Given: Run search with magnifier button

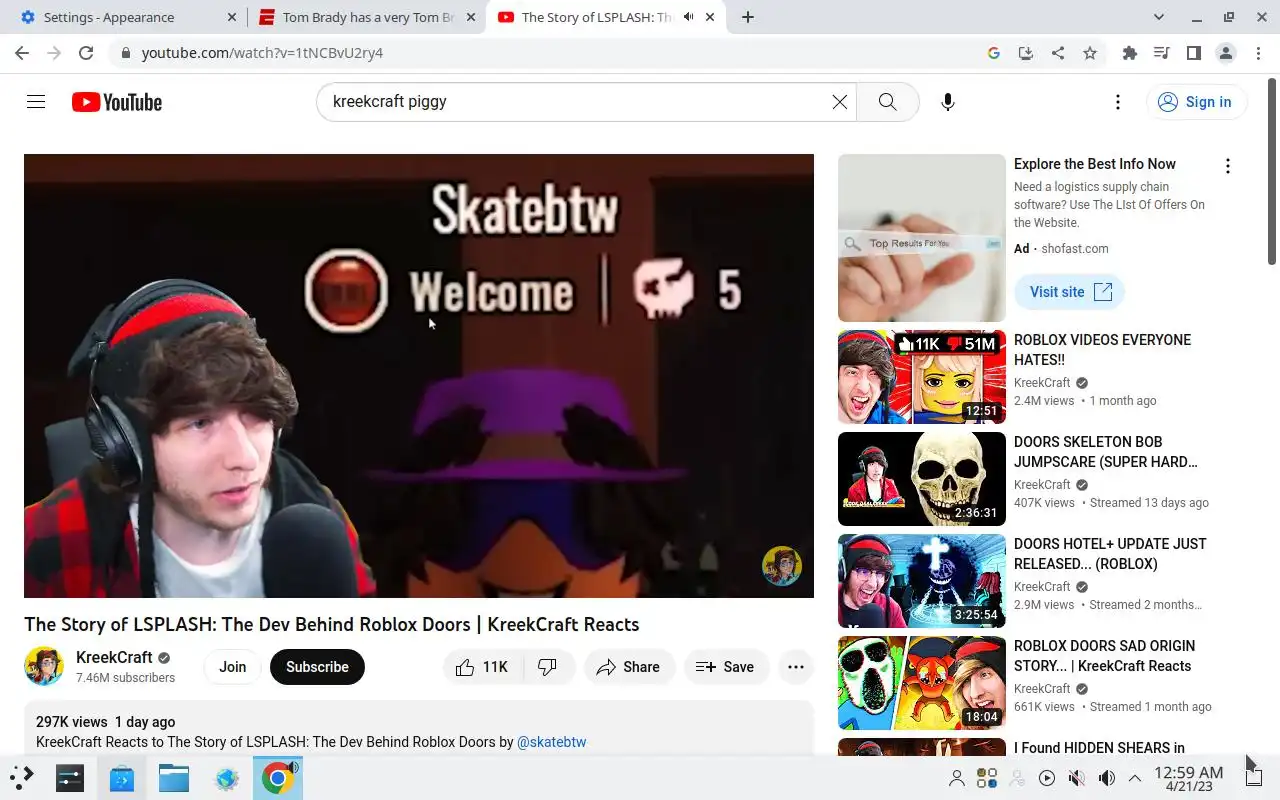Looking at the screenshot, I should point(887,102).
